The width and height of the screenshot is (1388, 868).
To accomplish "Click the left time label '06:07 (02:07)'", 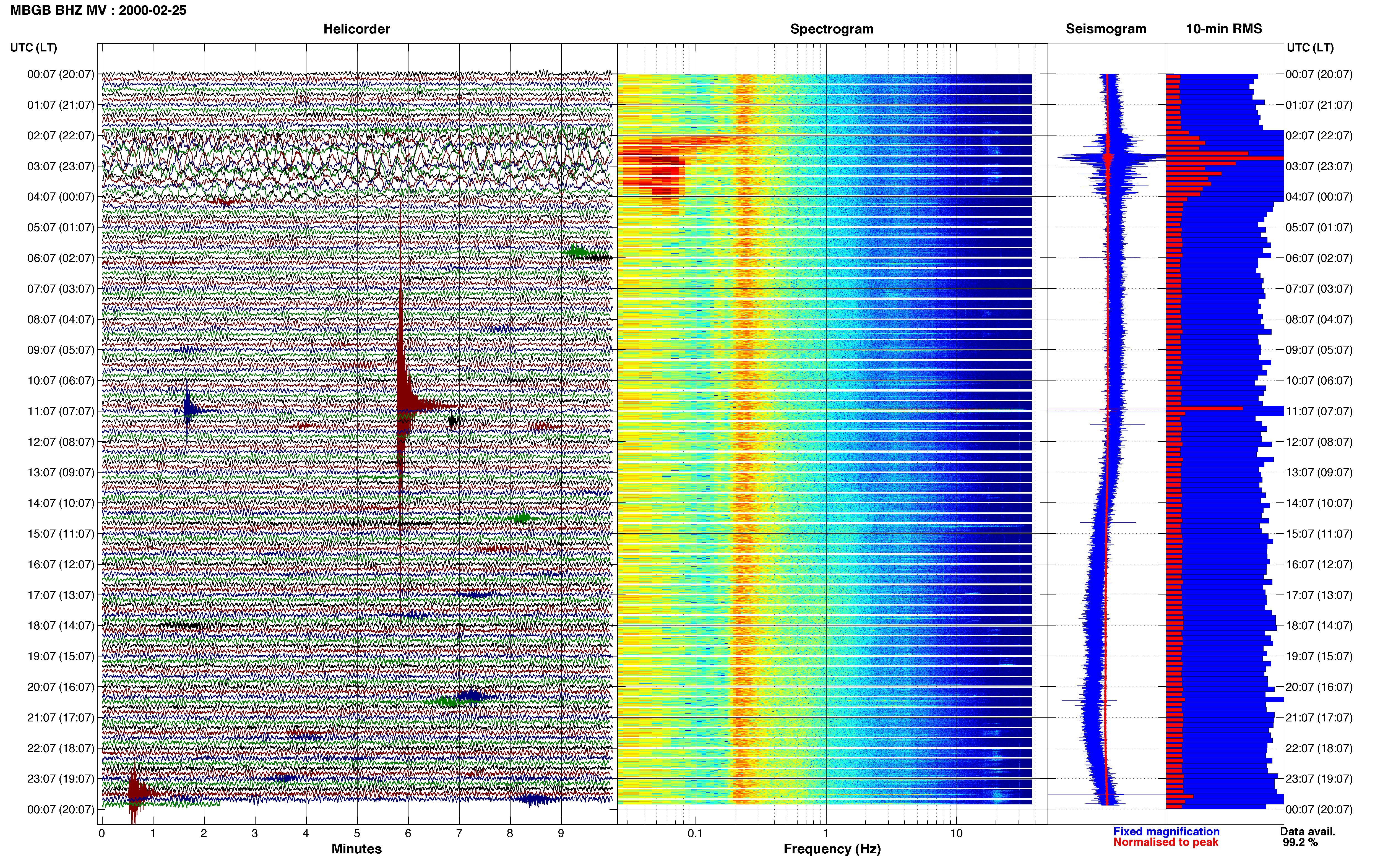I will (60, 258).
